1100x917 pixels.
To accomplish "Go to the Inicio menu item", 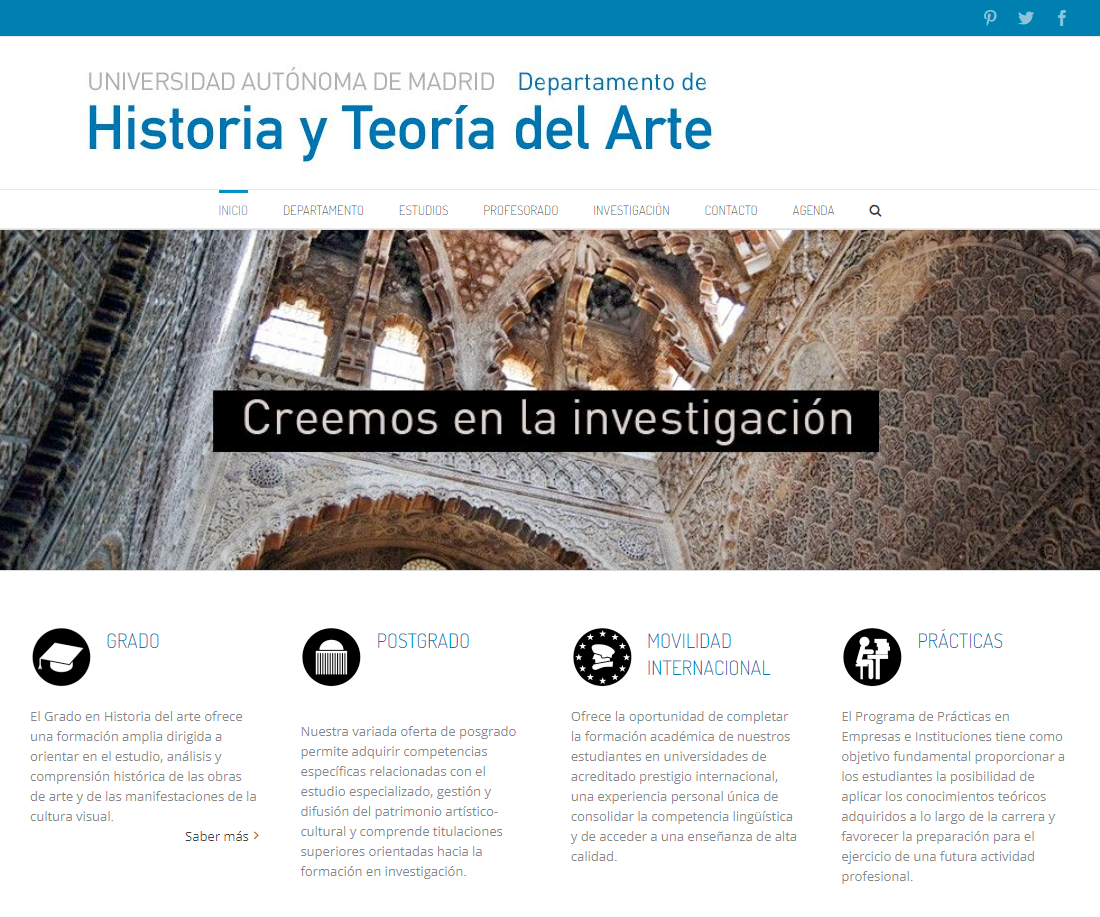I will point(233,210).
